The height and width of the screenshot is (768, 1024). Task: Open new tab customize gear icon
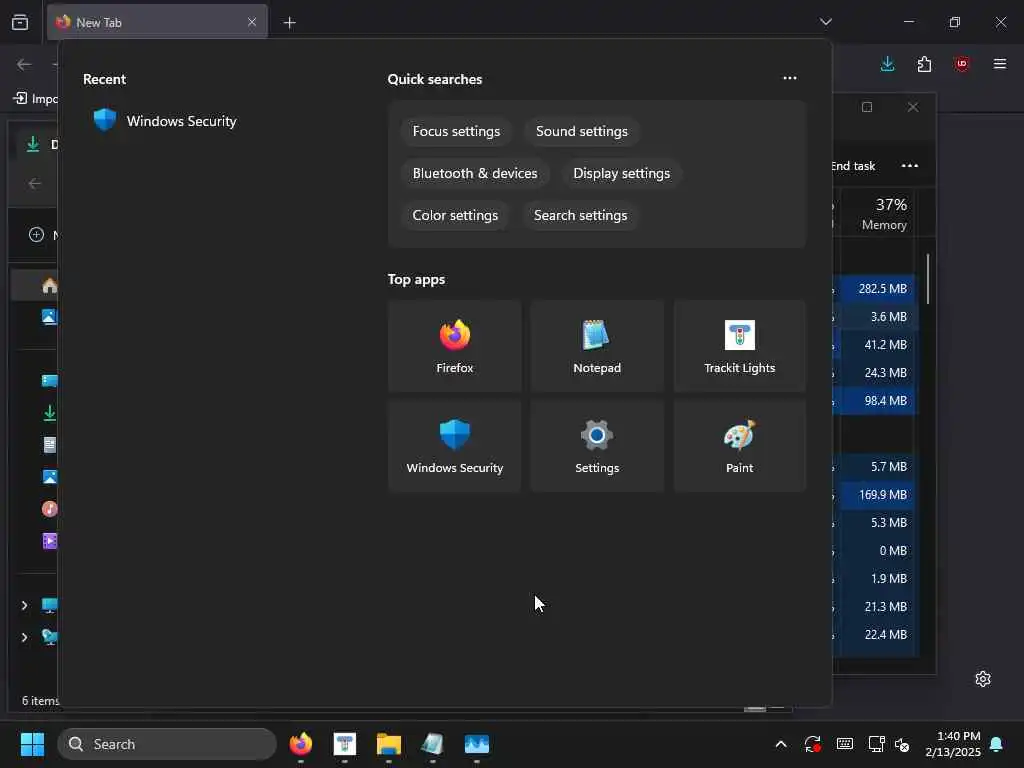(x=983, y=679)
